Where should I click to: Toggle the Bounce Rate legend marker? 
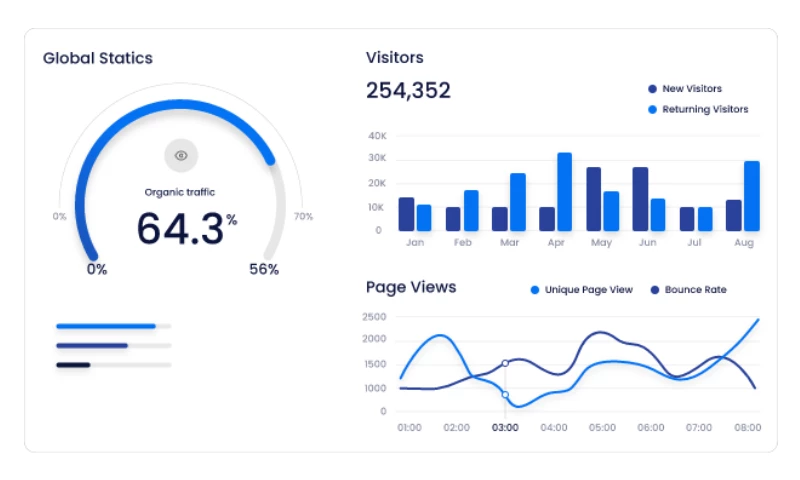pyautogui.click(x=656, y=290)
